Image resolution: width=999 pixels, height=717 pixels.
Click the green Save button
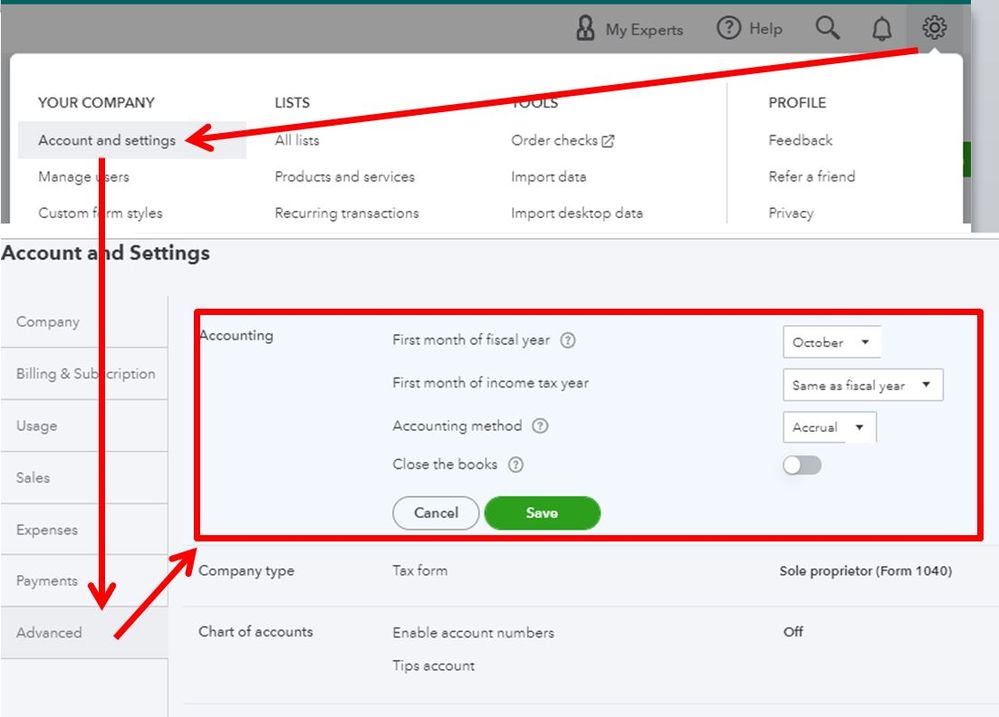[x=542, y=513]
